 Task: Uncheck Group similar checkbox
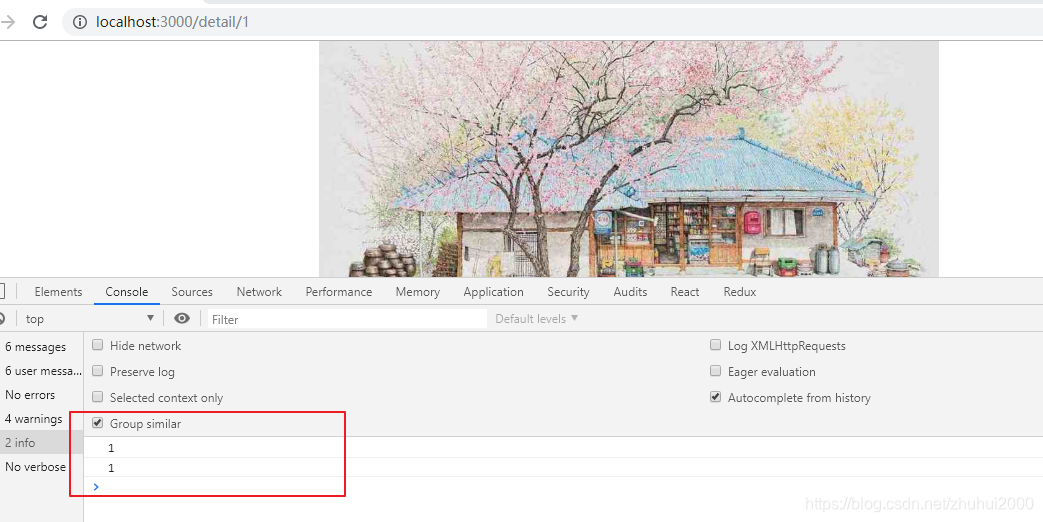tap(98, 423)
